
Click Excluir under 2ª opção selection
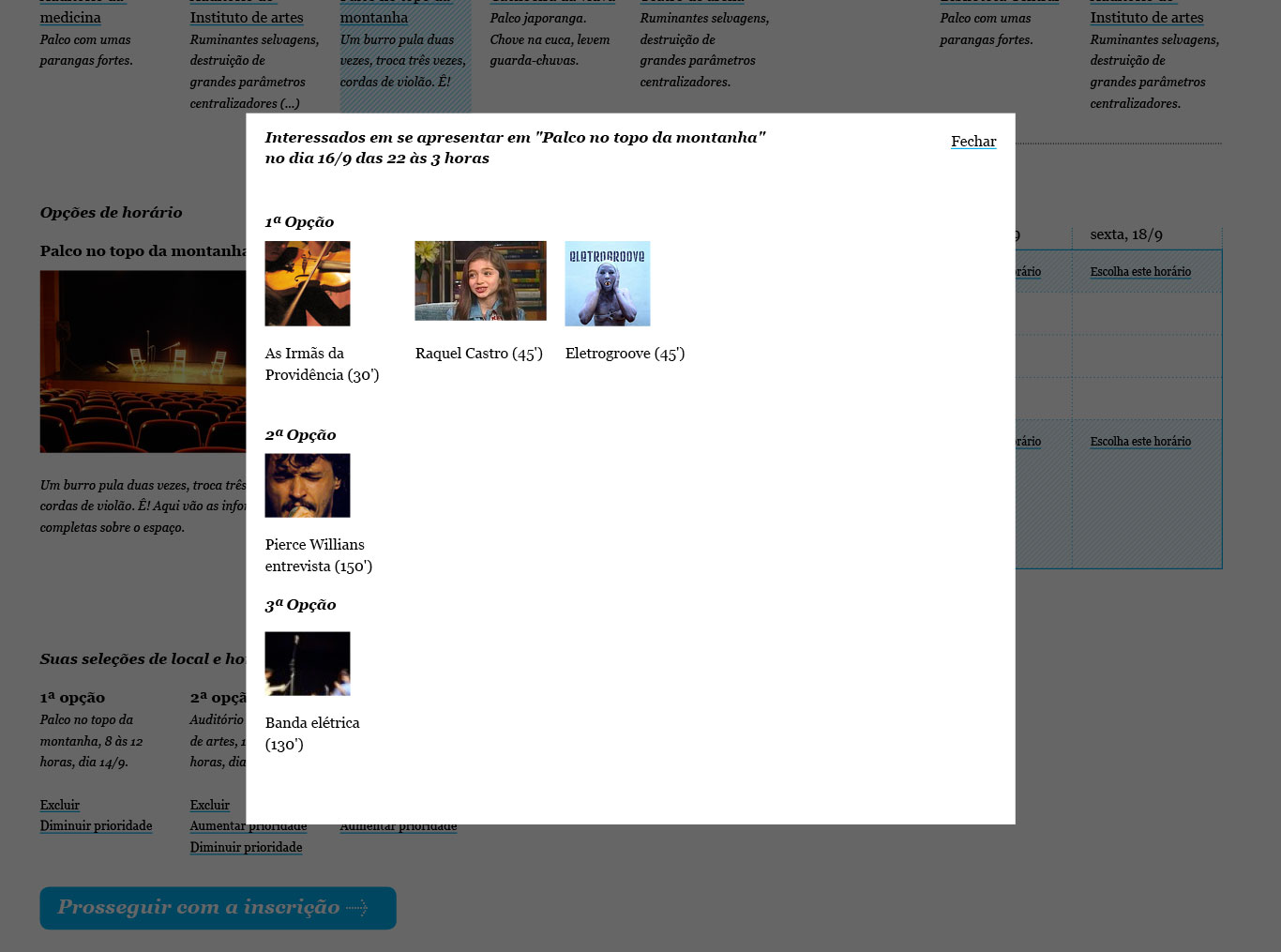pyautogui.click(x=209, y=805)
